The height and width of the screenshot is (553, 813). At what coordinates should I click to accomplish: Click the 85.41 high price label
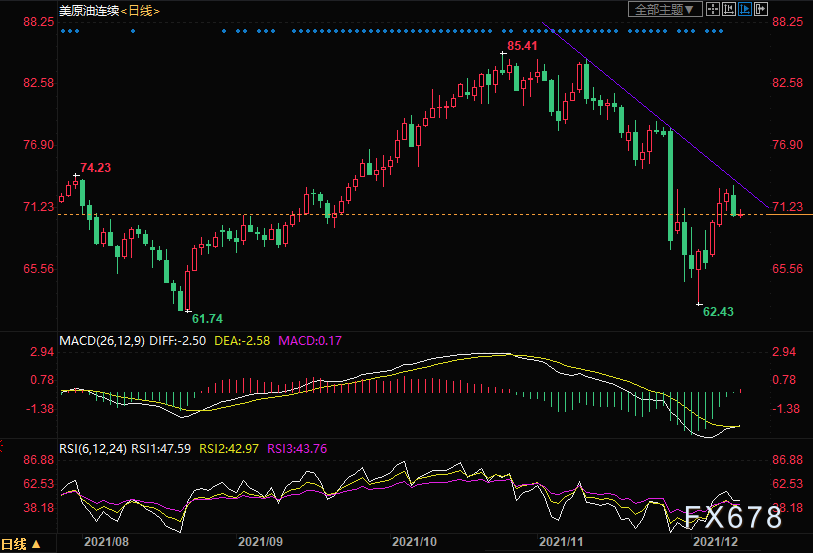(x=522, y=46)
